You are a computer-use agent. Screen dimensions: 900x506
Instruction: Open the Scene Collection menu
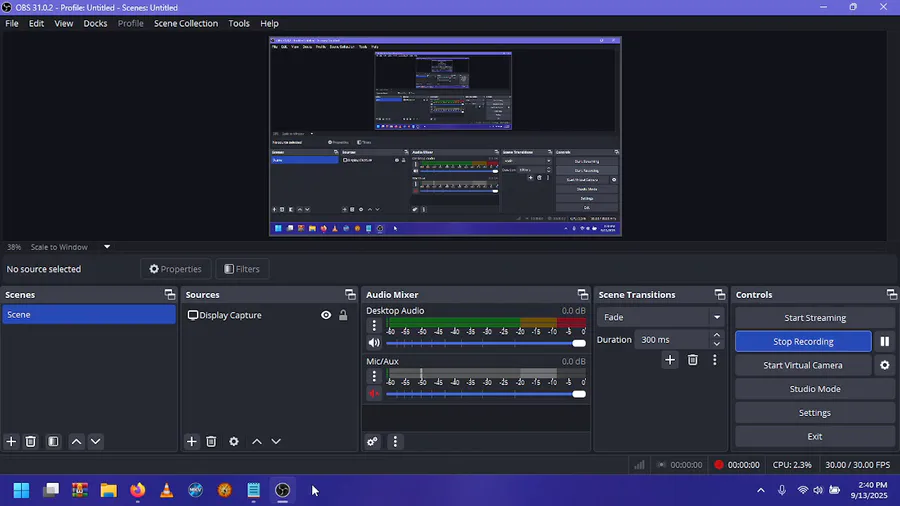pyautogui.click(x=186, y=24)
